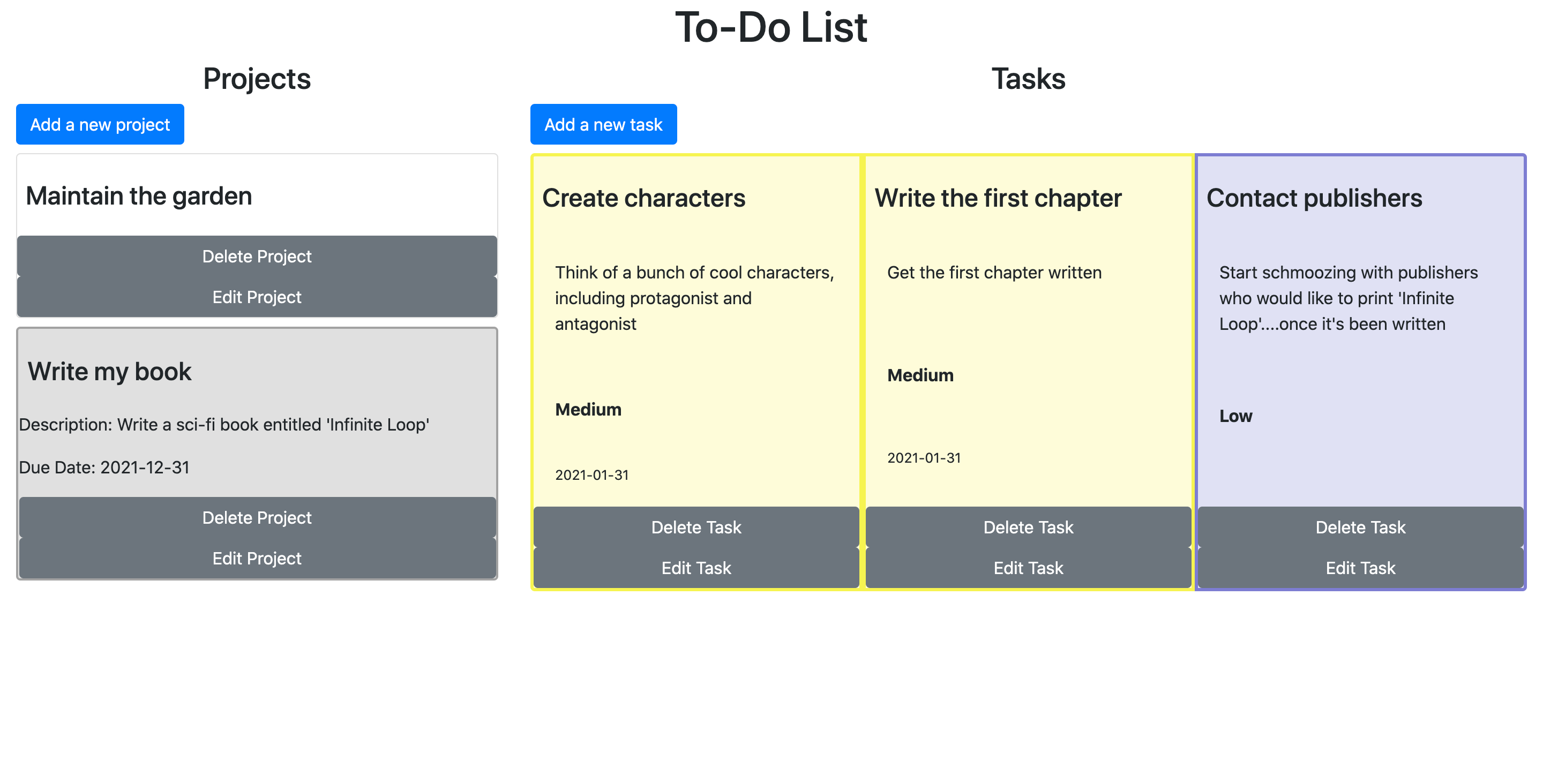1543x784 pixels.
Task: Delete the Write my book project
Action: pos(257,517)
